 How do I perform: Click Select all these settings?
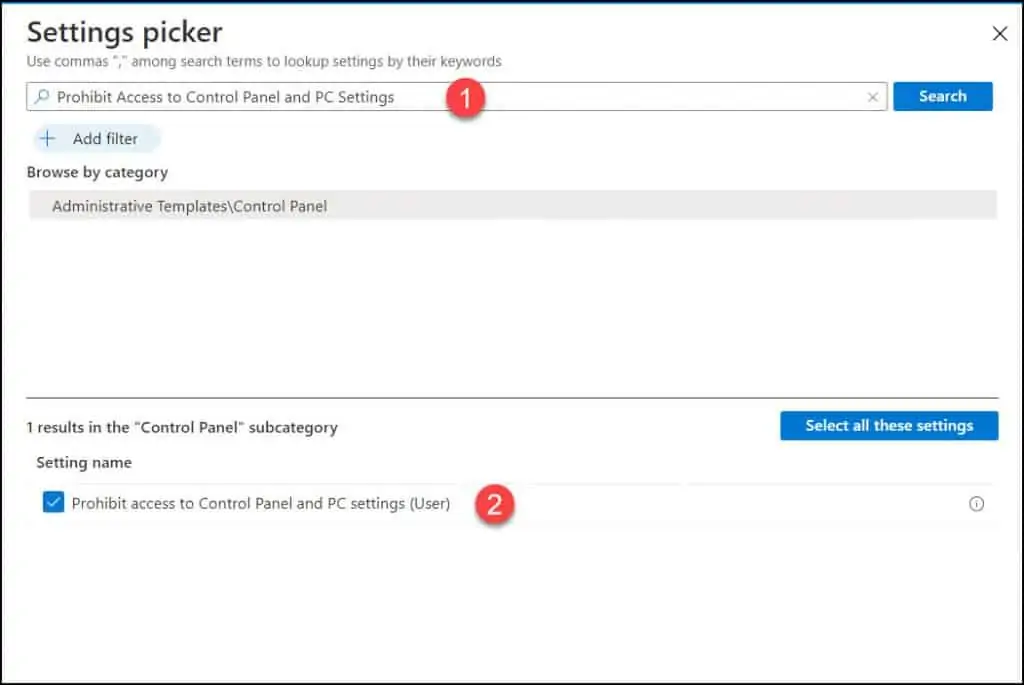(889, 426)
